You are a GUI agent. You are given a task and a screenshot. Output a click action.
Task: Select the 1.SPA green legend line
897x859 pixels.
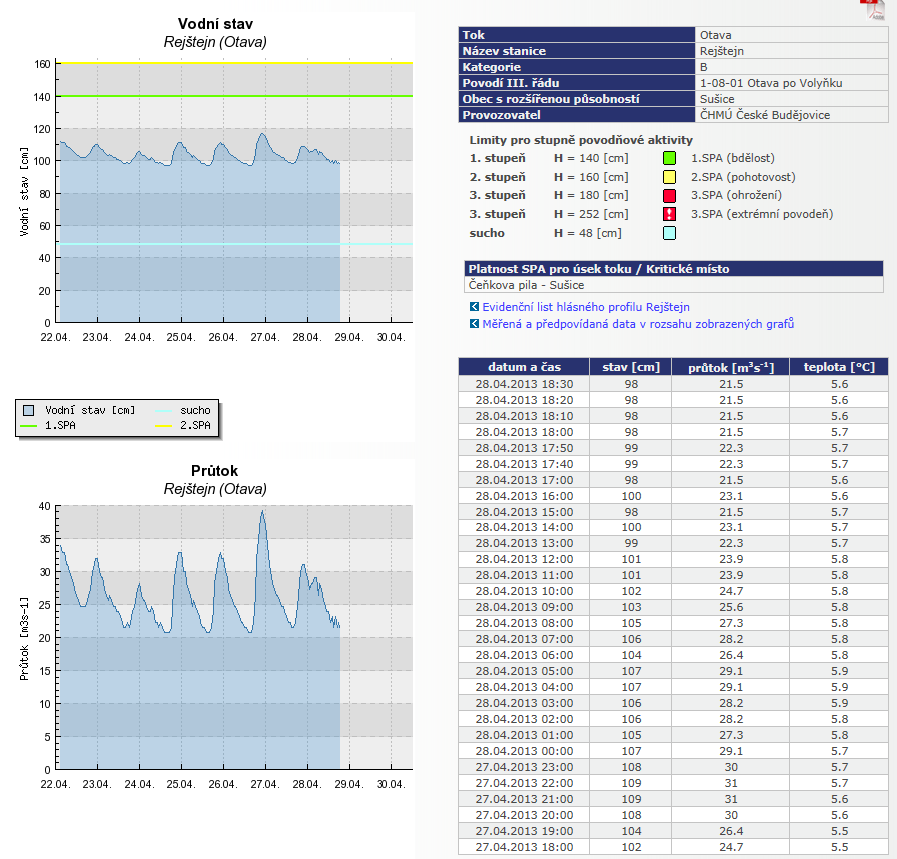(29, 425)
